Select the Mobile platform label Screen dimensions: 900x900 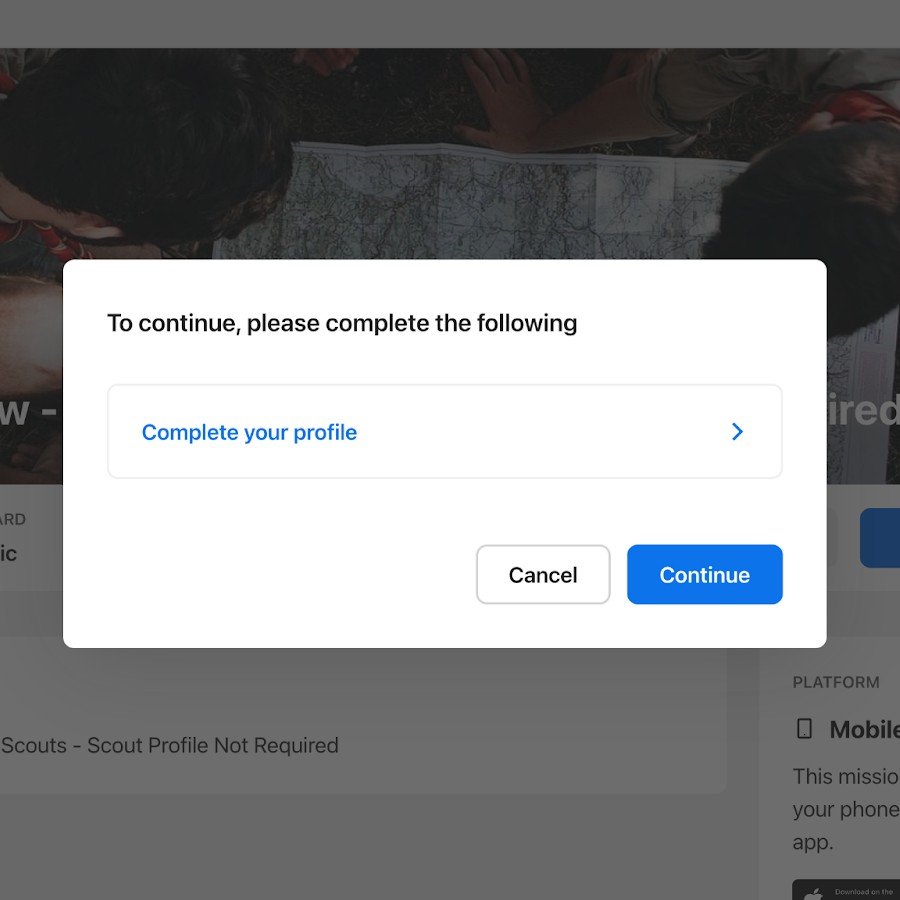[864, 730]
